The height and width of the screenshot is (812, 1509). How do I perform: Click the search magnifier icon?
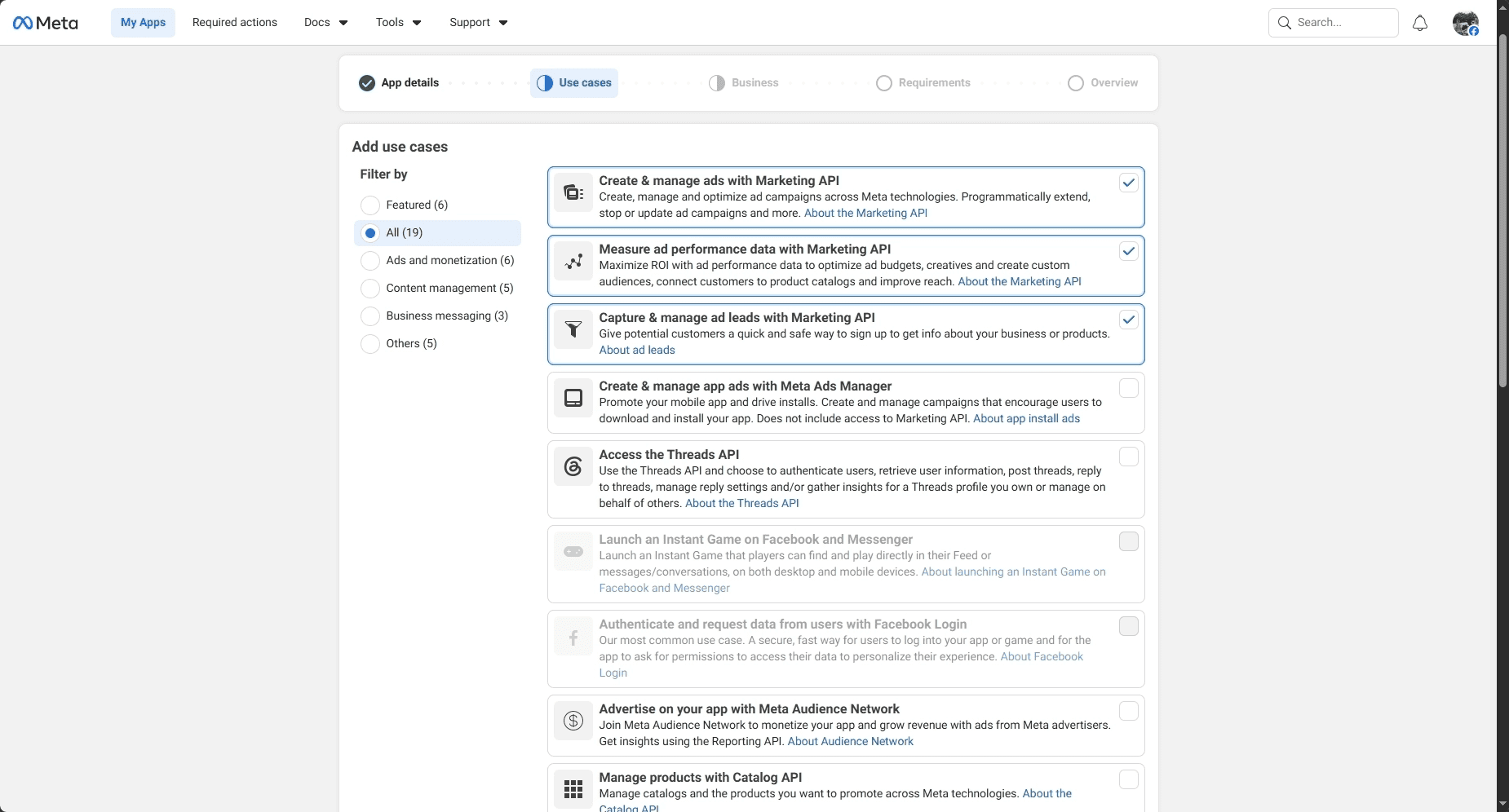point(1284,23)
